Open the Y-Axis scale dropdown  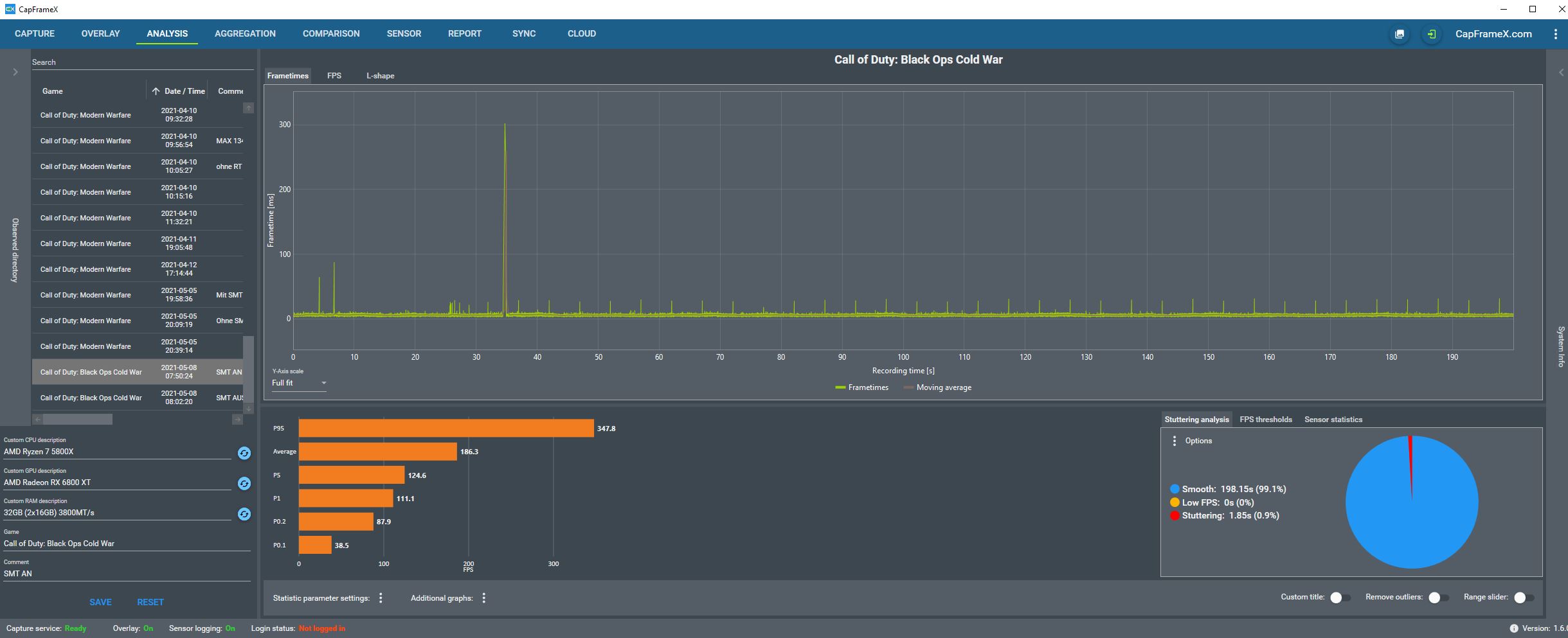tap(299, 383)
